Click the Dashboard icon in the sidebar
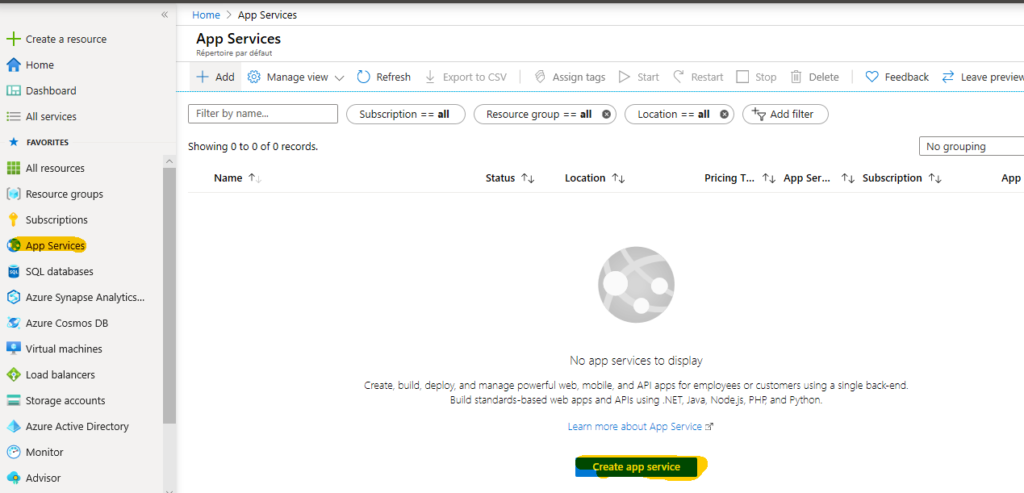Screen dimensions: 1024x493 tap(13, 91)
